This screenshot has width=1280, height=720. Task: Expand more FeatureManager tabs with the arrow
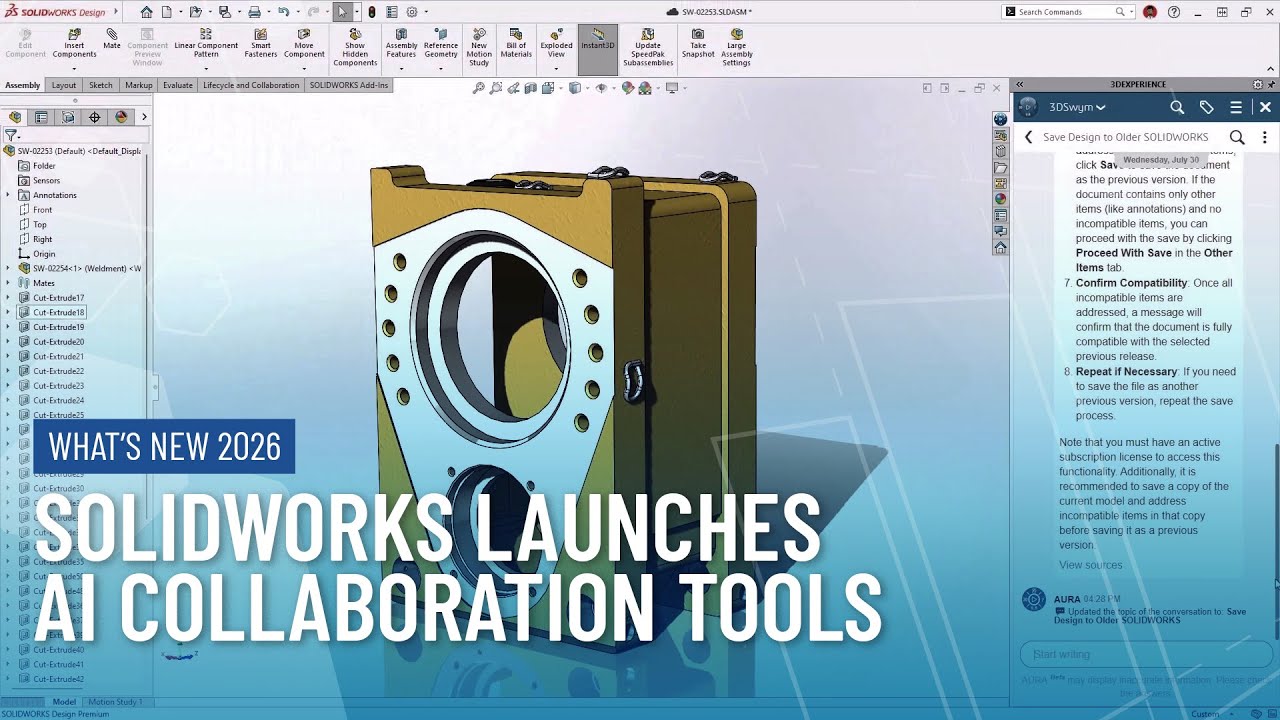click(x=144, y=117)
